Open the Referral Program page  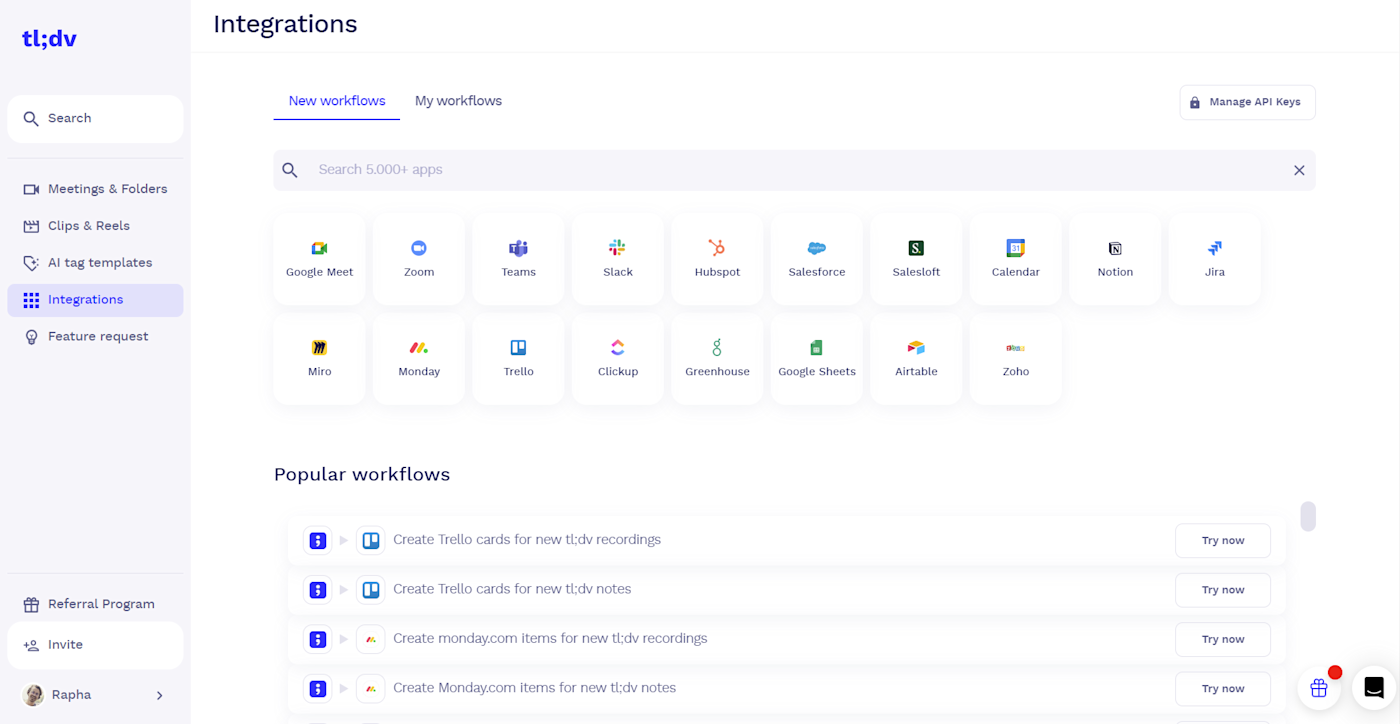(x=95, y=604)
